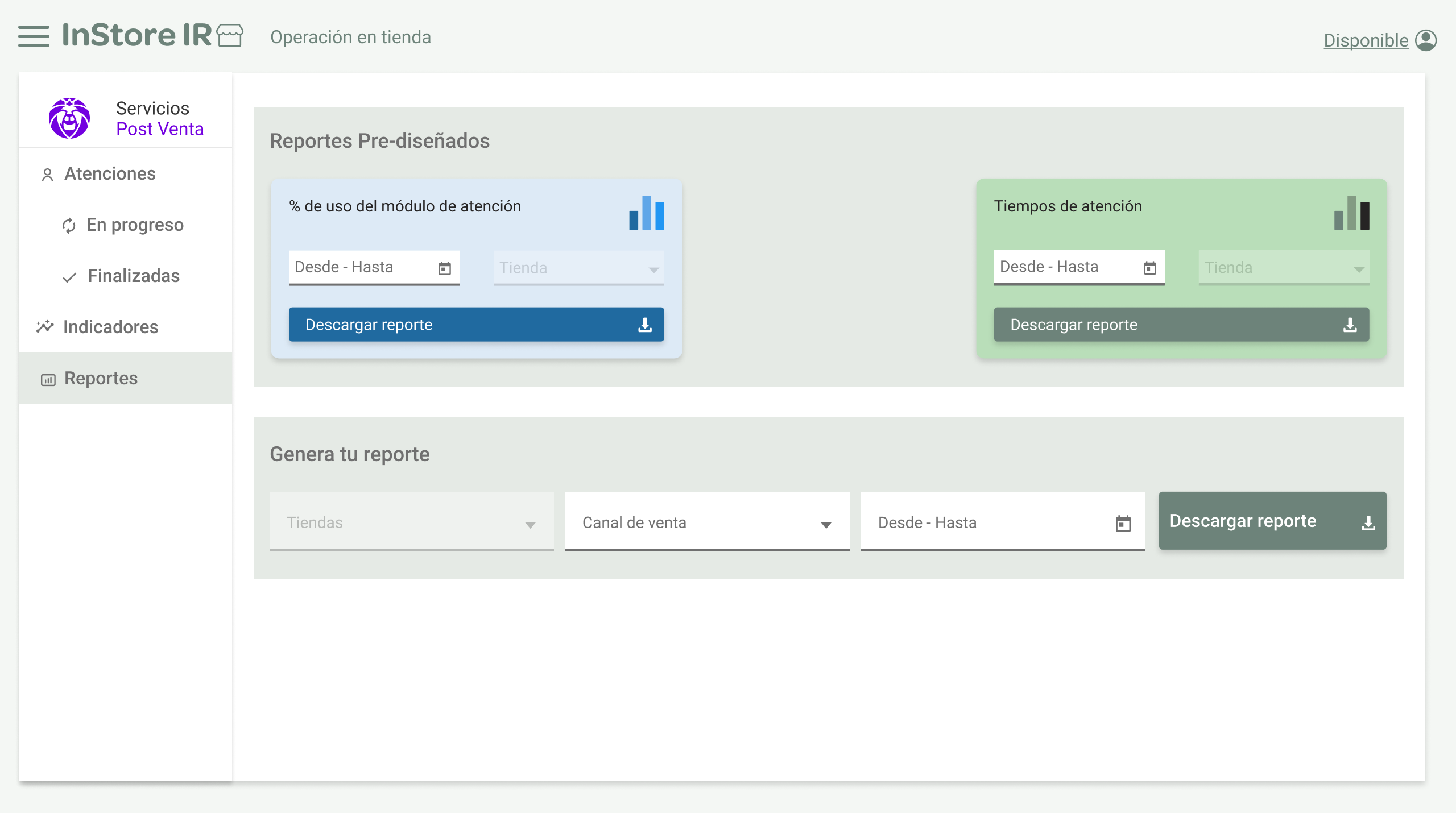Open Finalizadas in the sidebar
The height and width of the screenshot is (813, 1456).
click(134, 276)
